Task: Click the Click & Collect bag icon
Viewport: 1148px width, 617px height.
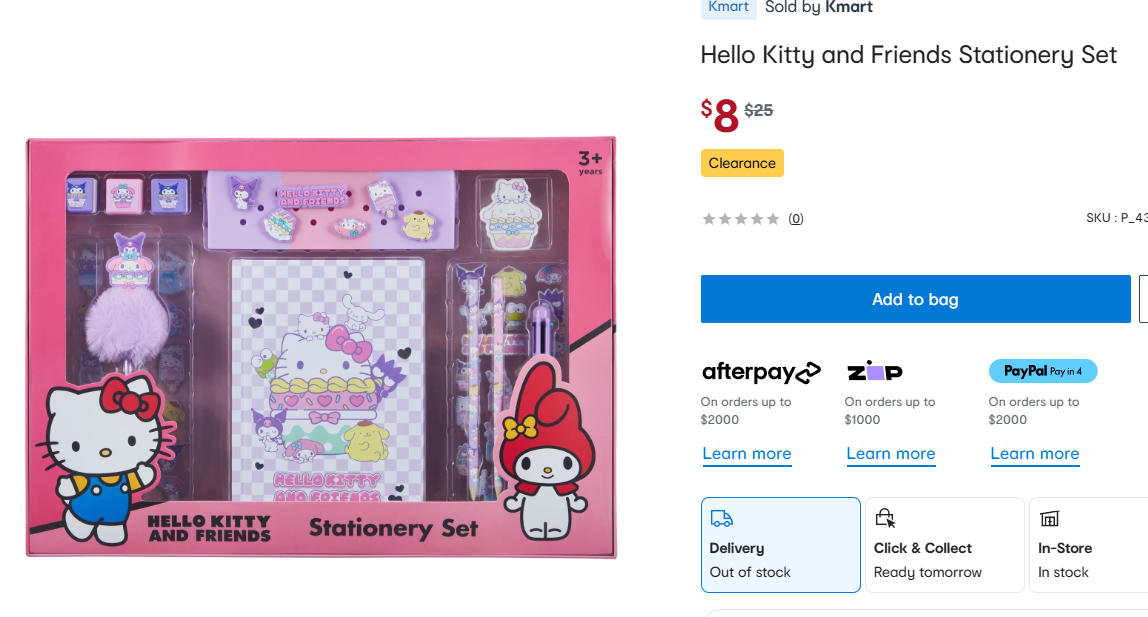Action: click(885, 518)
